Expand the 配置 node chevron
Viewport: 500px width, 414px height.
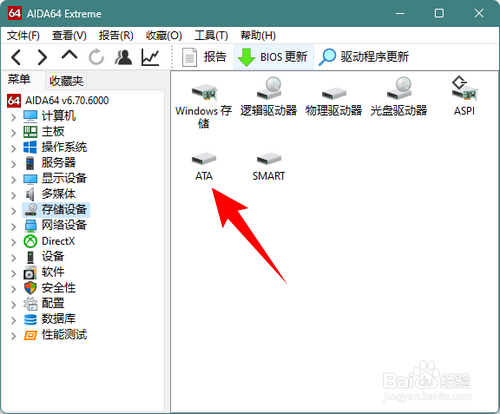click(x=13, y=305)
